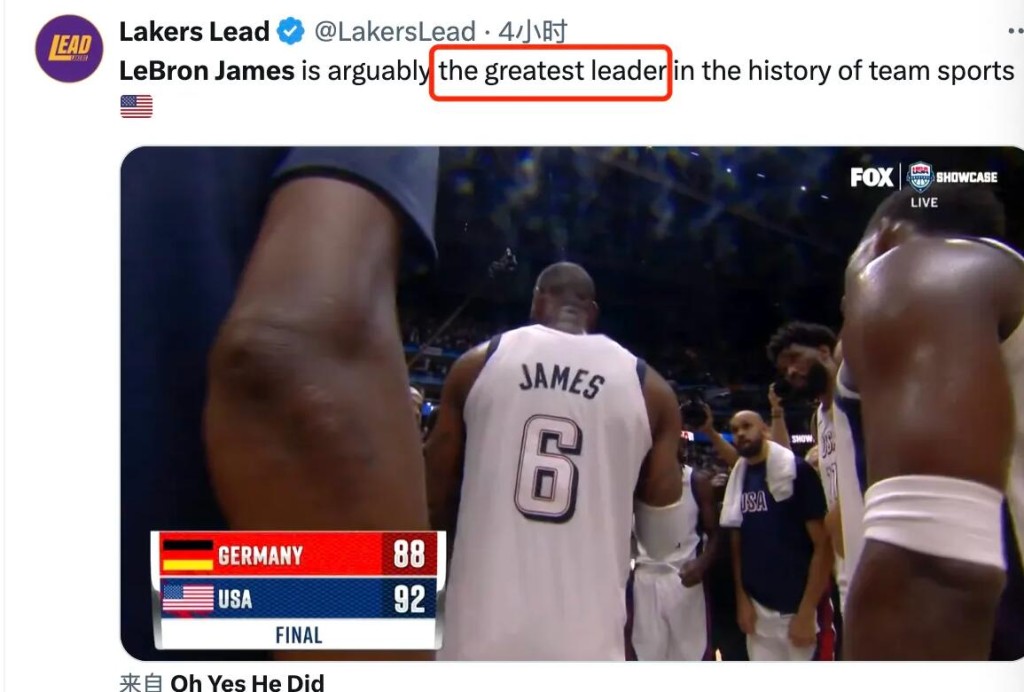Open the Oh Yes He Did source link
This screenshot has width=1024, height=692.
coord(247,683)
